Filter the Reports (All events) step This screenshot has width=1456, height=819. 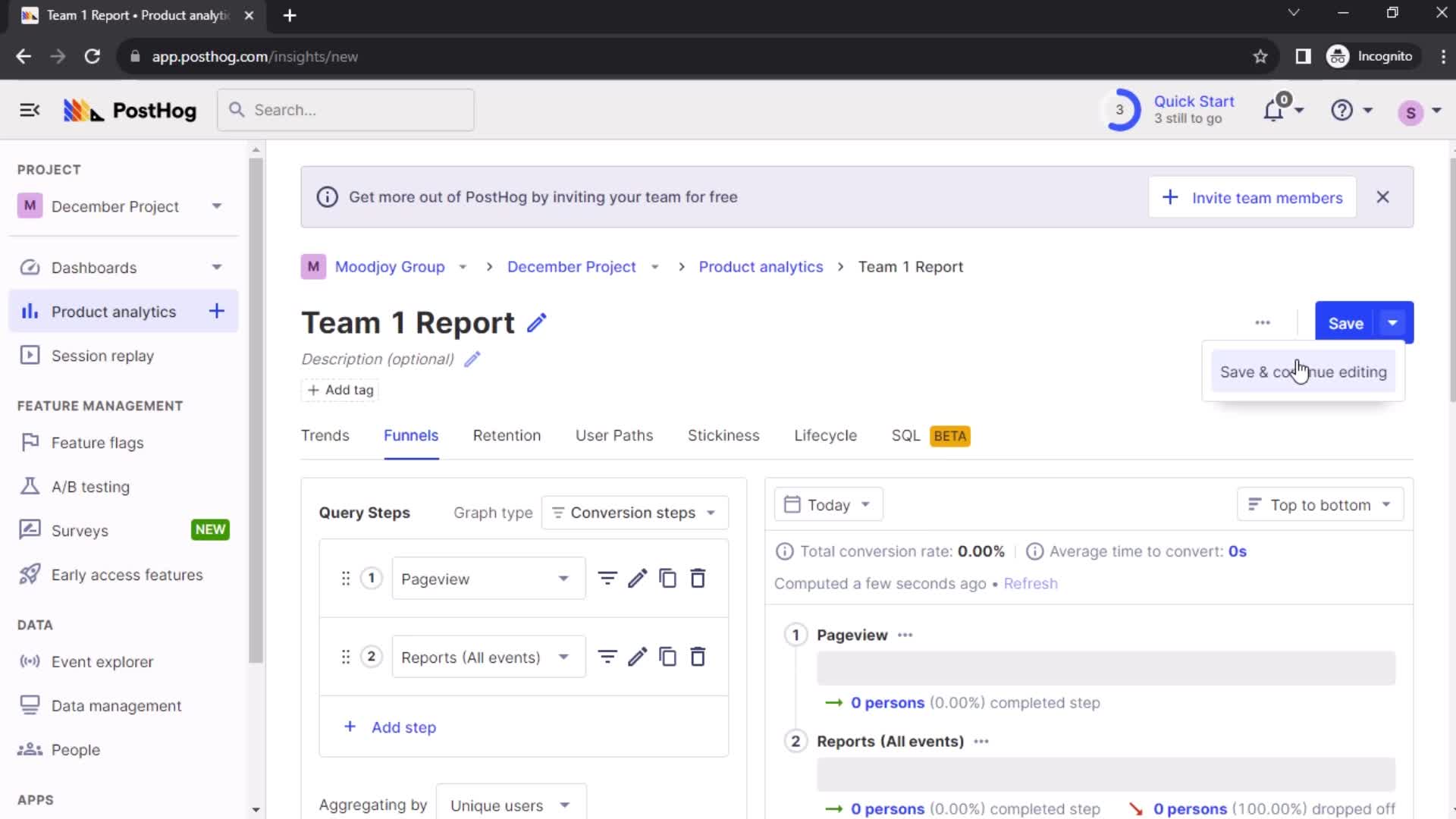pyautogui.click(x=607, y=657)
